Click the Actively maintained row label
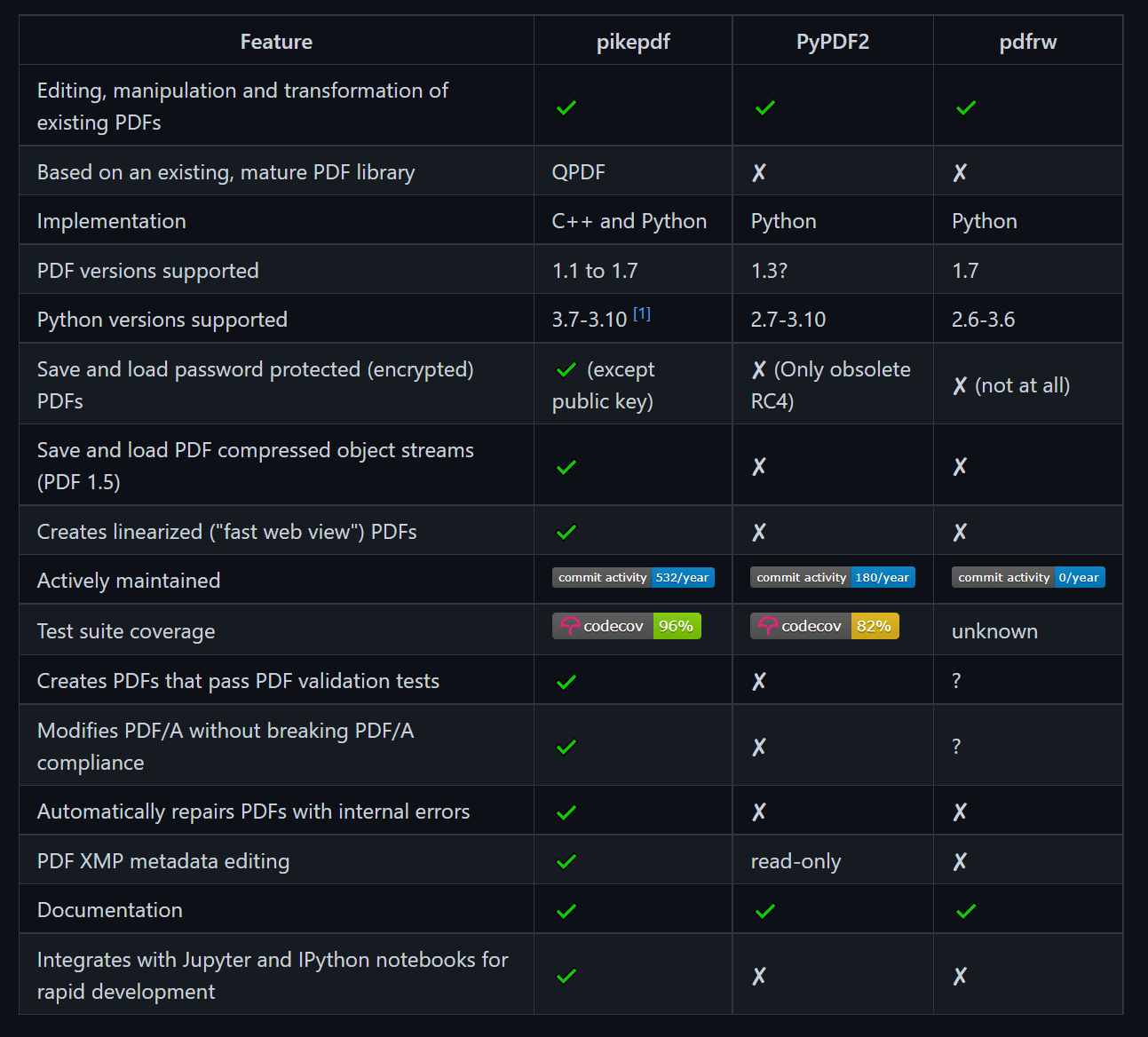The width and height of the screenshot is (1148, 1037). [x=129, y=581]
